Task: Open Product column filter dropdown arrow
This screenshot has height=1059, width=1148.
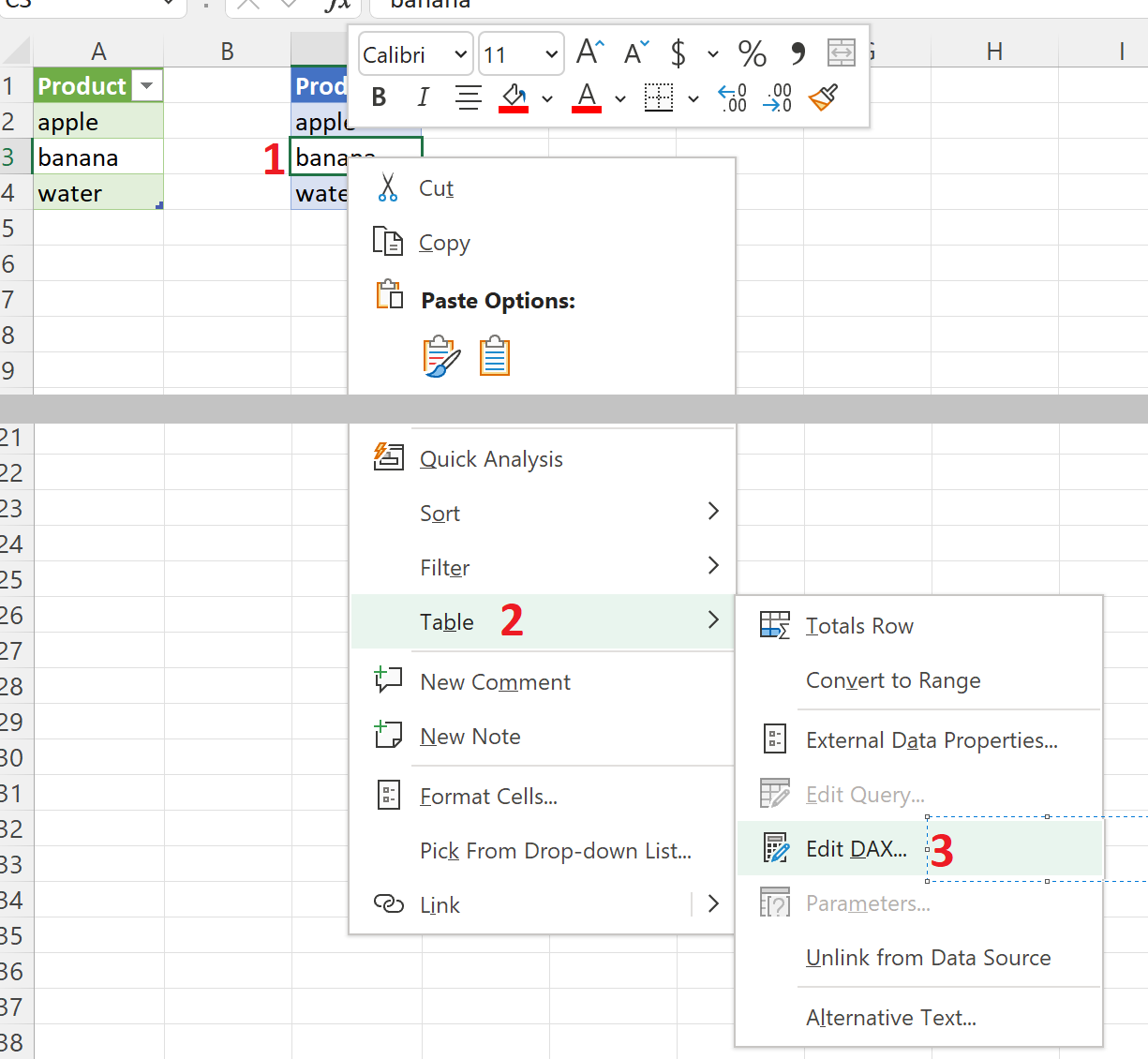Action: [x=146, y=85]
